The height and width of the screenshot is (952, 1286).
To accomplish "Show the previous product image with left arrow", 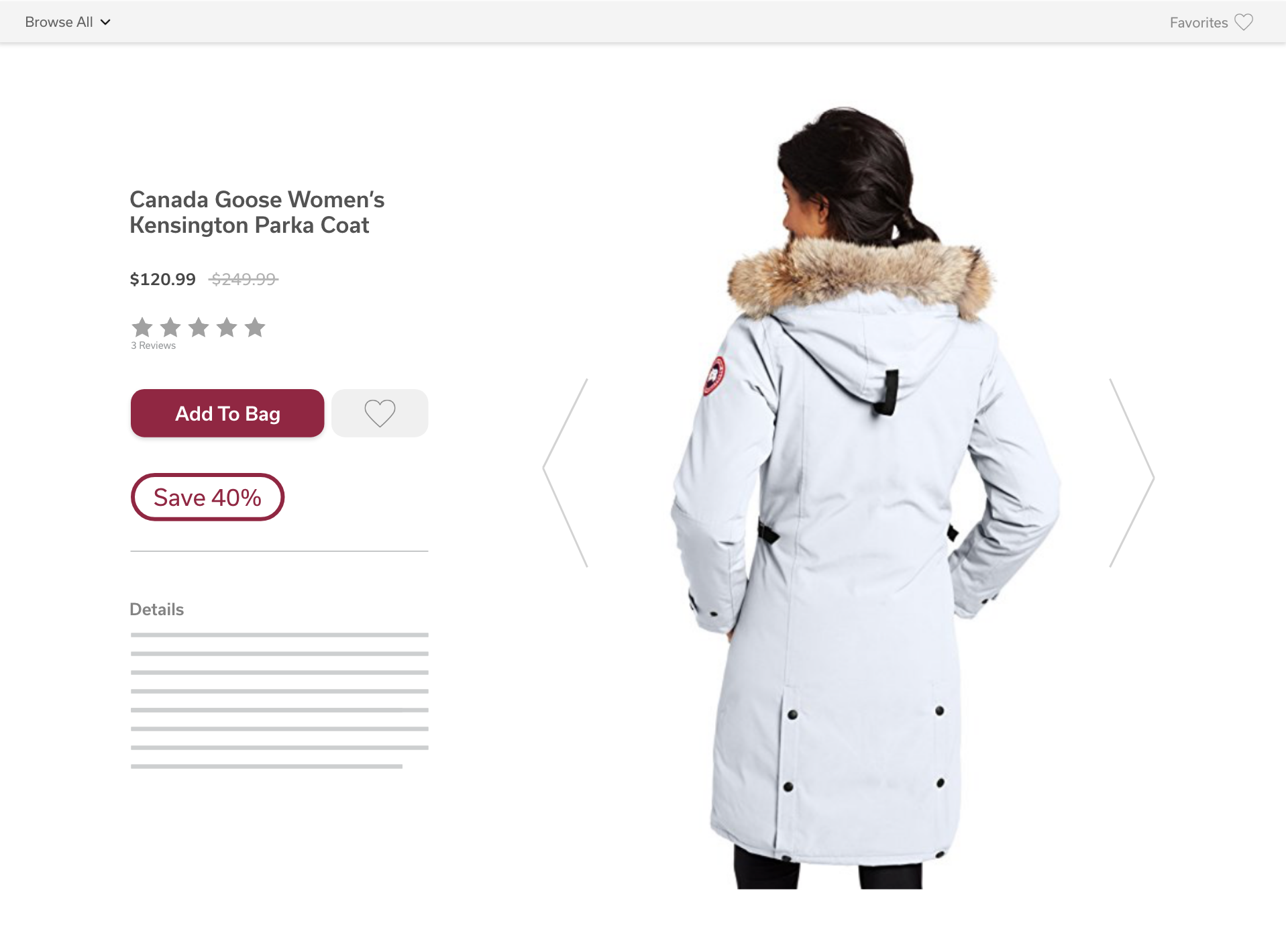I will click(565, 473).
